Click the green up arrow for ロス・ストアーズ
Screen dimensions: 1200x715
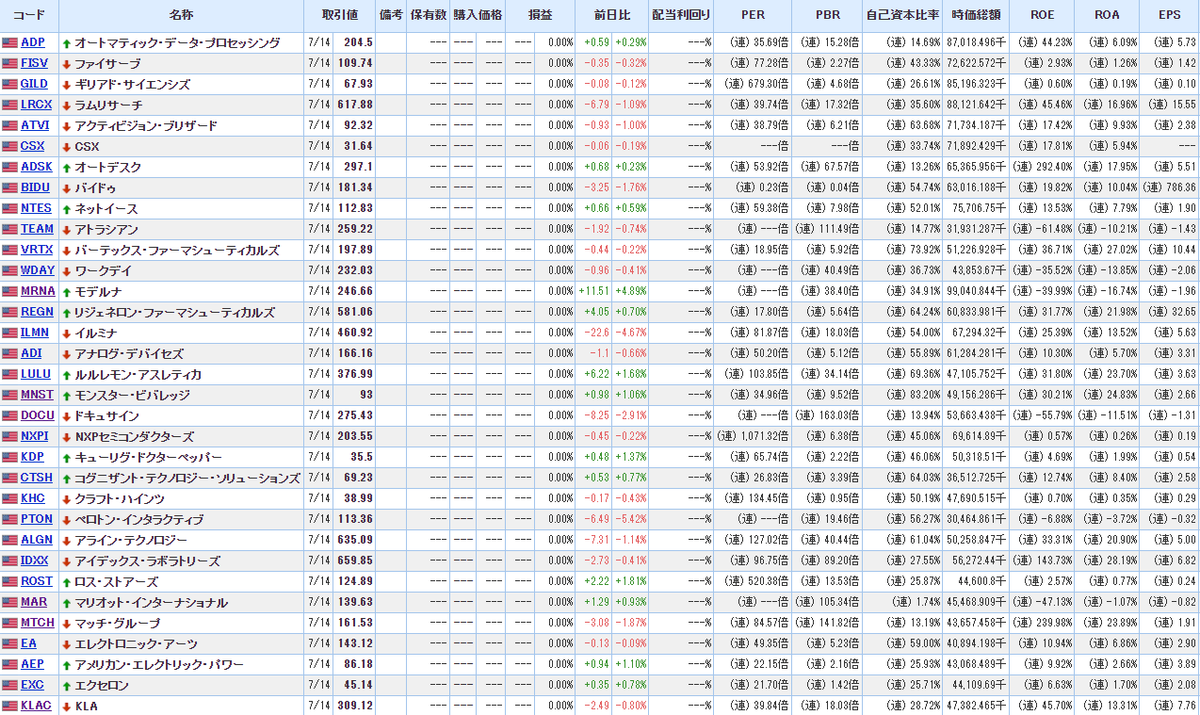tap(66, 582)
